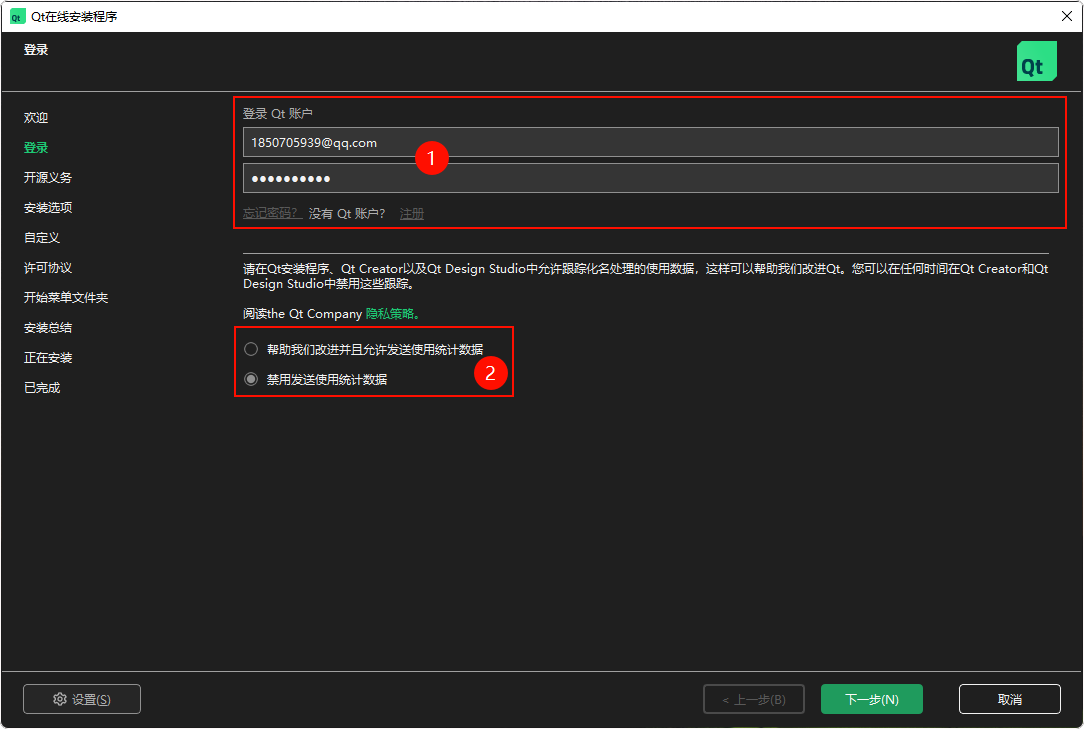Click the email account input field

650,142
